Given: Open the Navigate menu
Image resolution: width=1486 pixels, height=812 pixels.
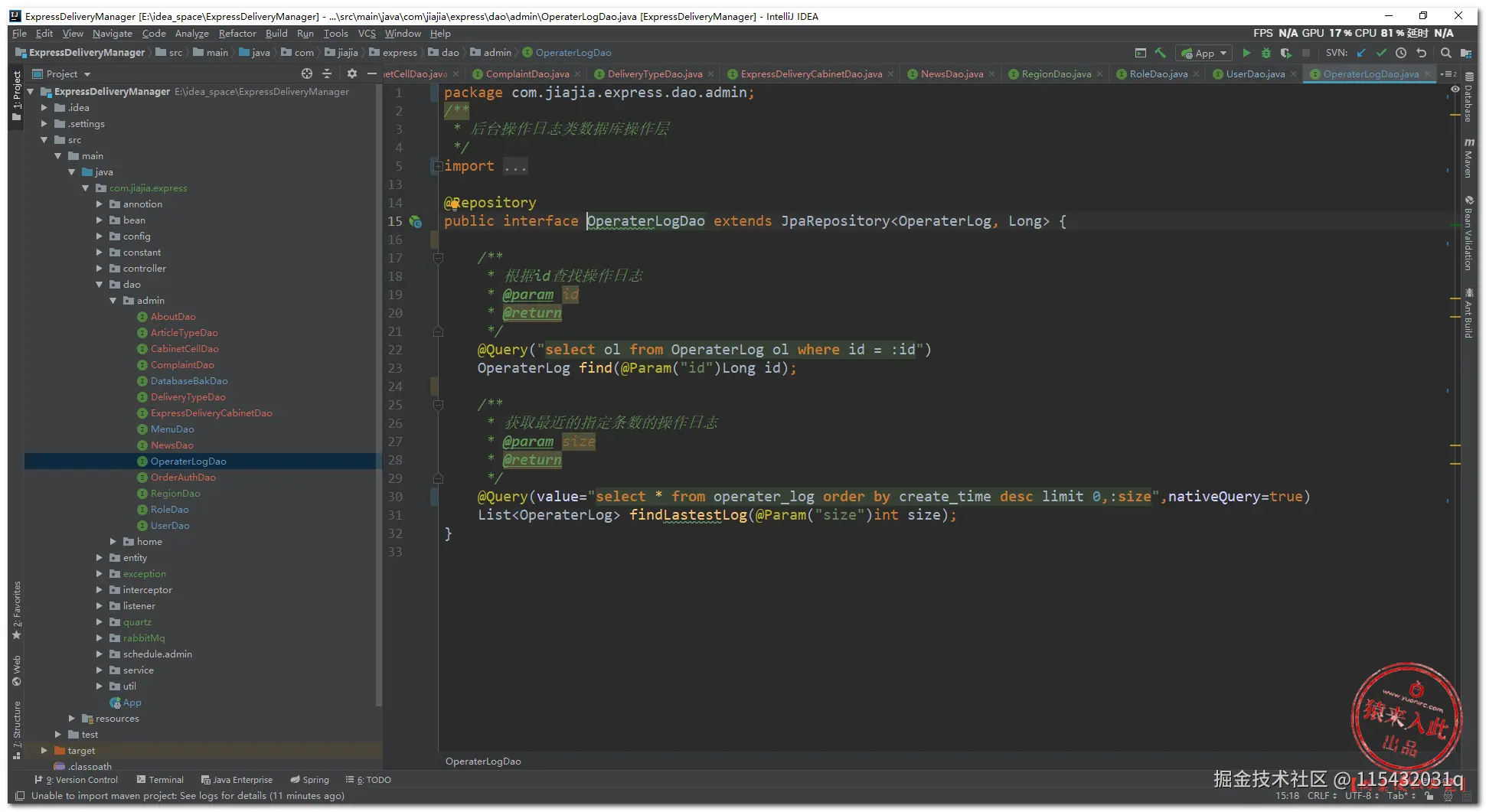Looking at the screenshot, I should point(113,34).
